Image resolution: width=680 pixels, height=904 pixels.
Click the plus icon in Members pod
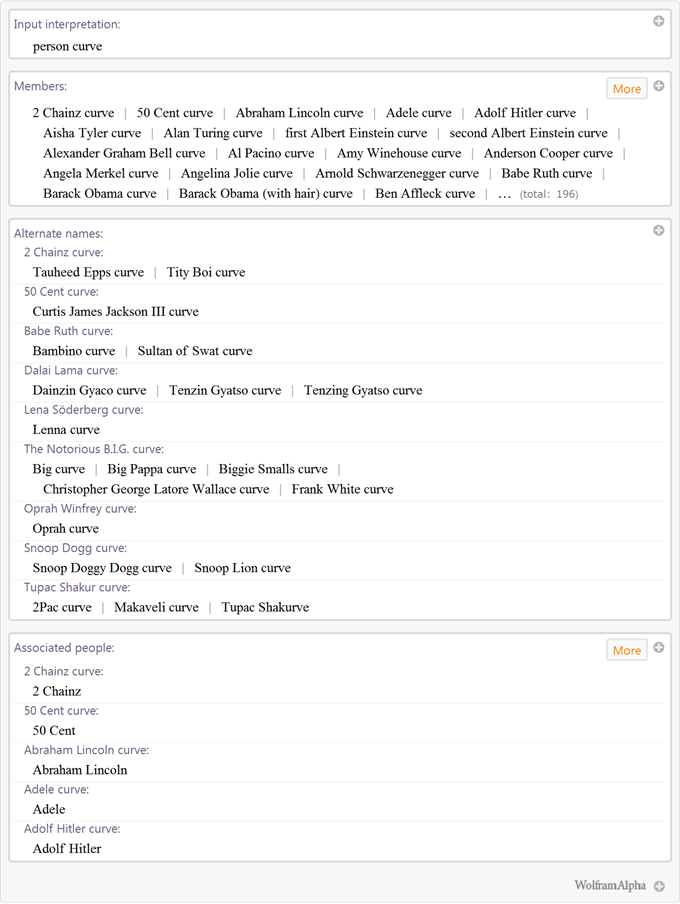[x=659, y=86]
